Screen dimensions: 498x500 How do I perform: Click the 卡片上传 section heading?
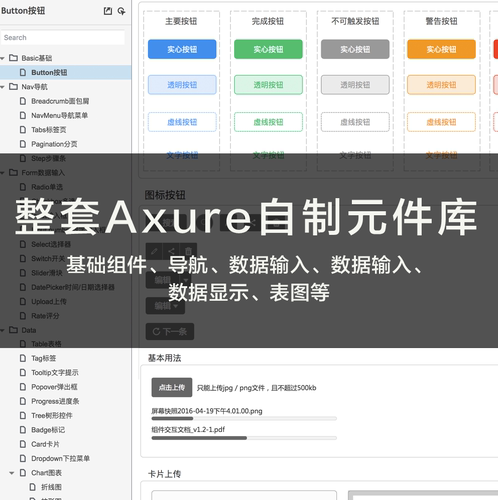[164, 474]
